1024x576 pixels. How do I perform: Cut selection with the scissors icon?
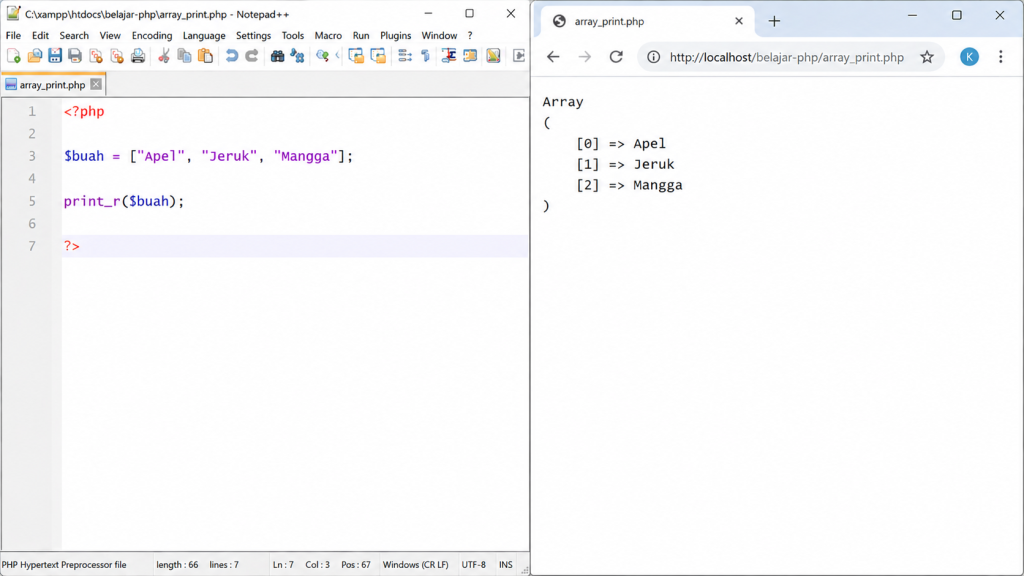pos(164,56)
